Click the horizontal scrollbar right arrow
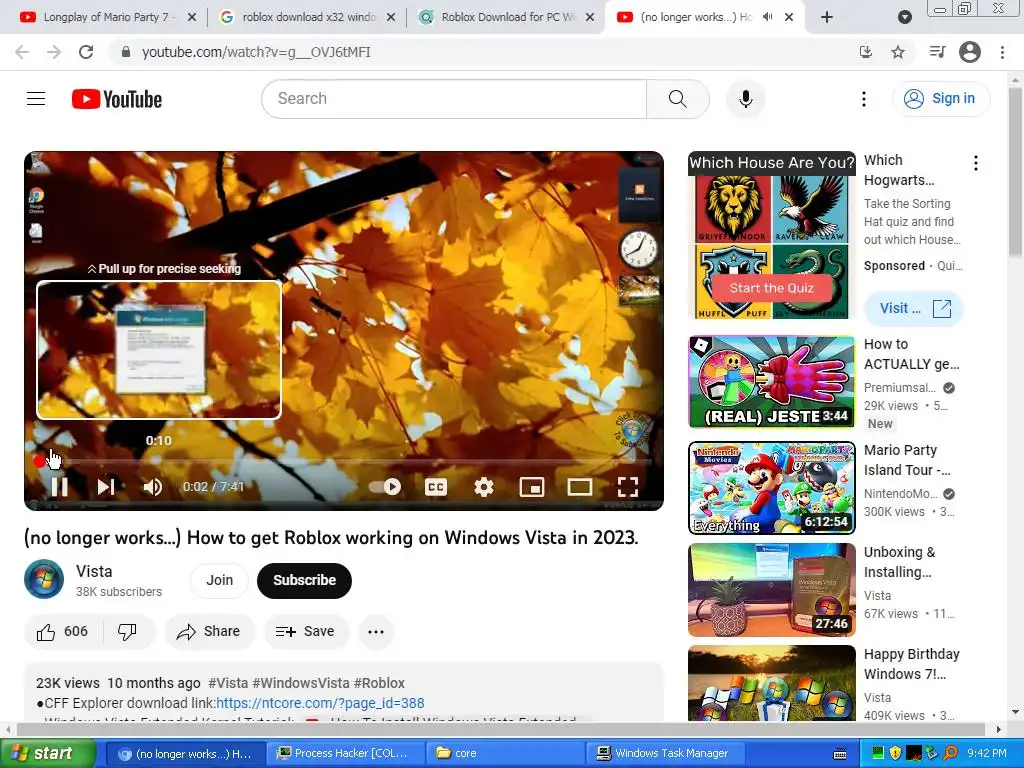 999,729
